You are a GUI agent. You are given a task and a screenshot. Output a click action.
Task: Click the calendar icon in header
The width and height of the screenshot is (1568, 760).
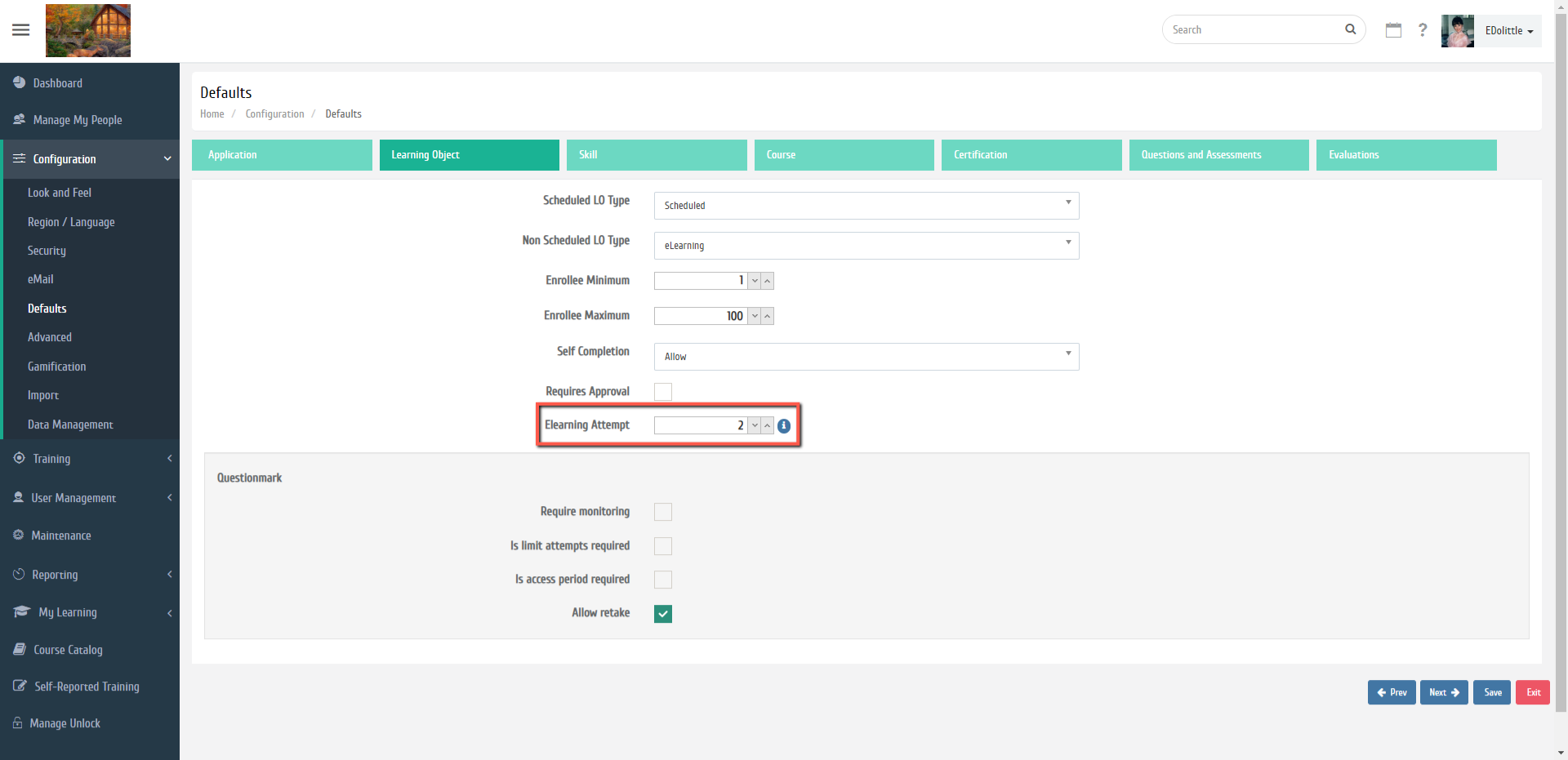point(1393,30)
